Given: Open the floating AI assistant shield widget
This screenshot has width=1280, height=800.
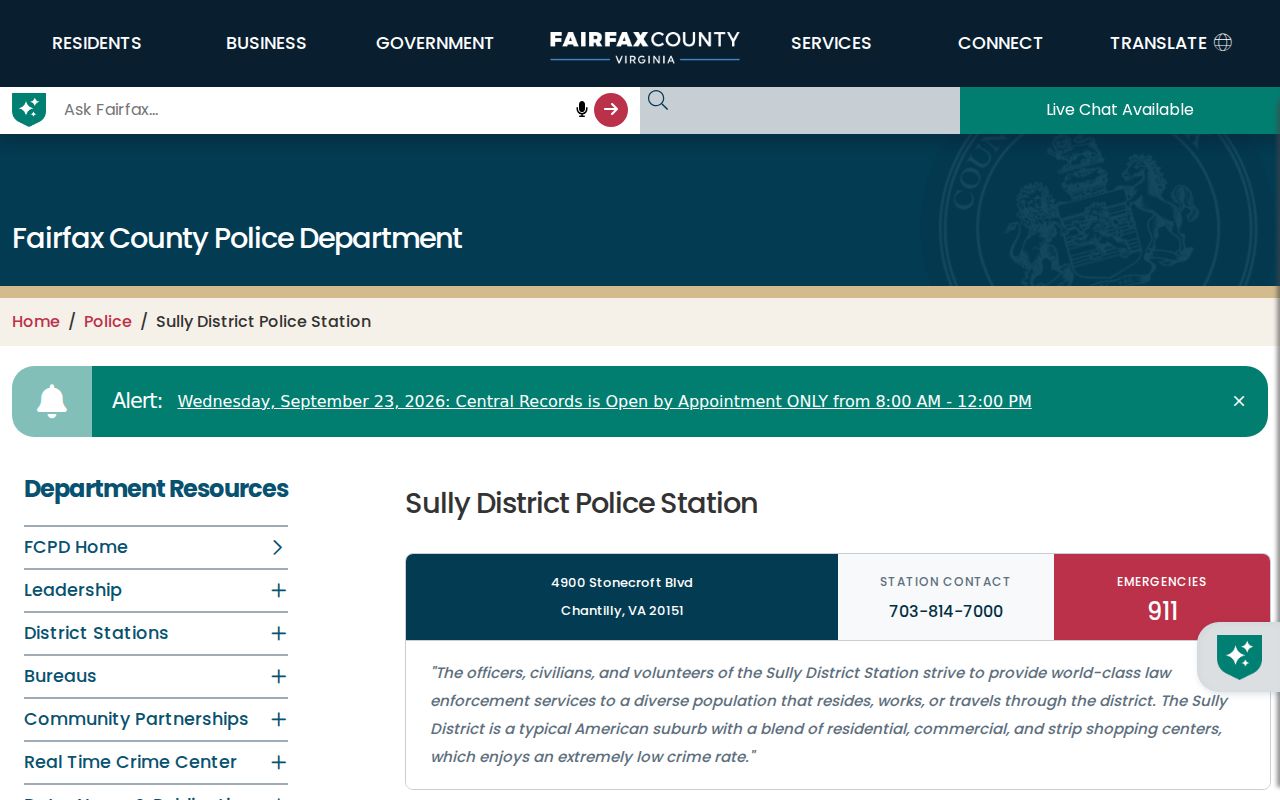Looking at the screenshot, I should 1239,656.
